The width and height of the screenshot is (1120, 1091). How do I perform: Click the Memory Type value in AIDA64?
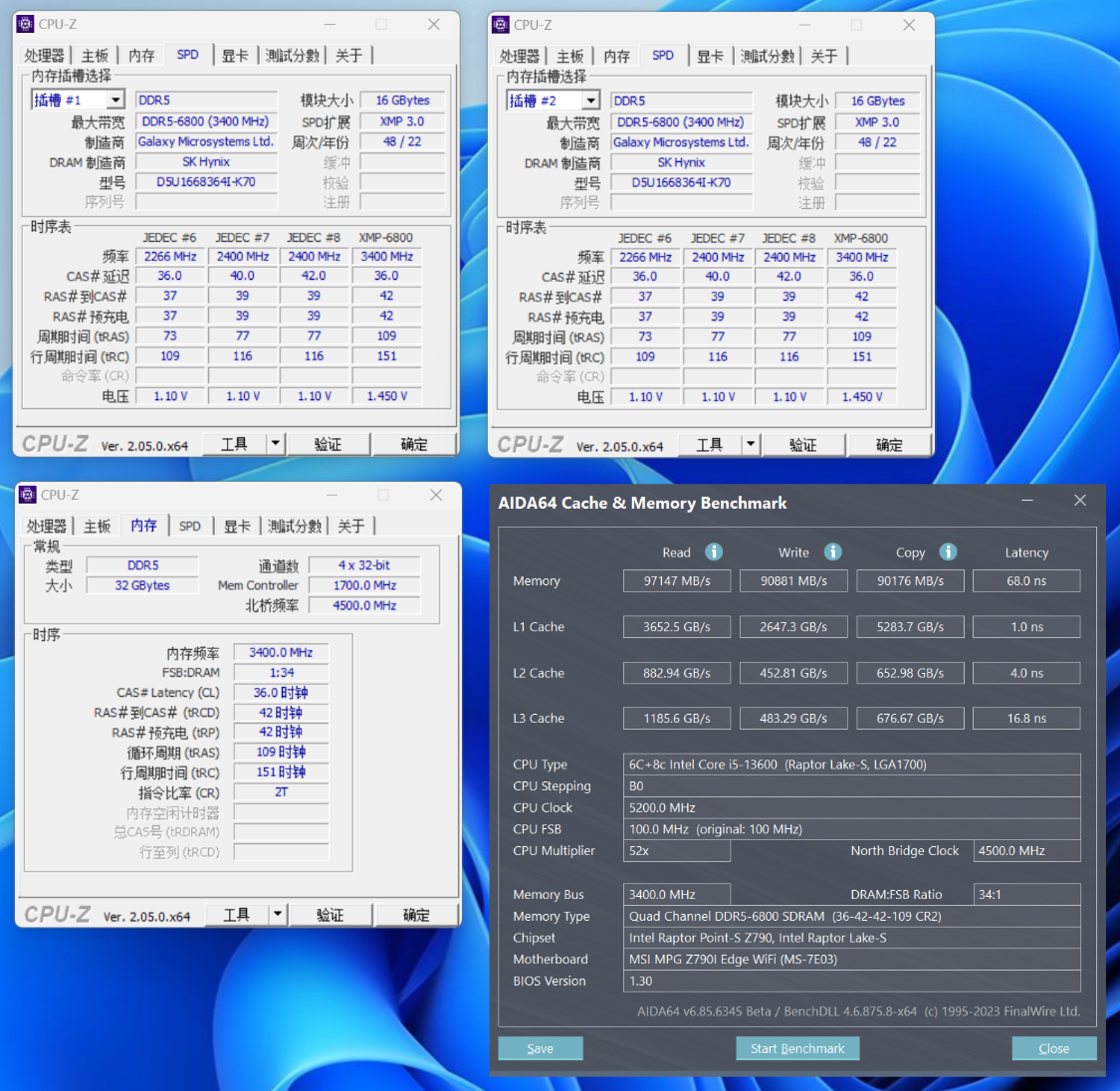851,916
